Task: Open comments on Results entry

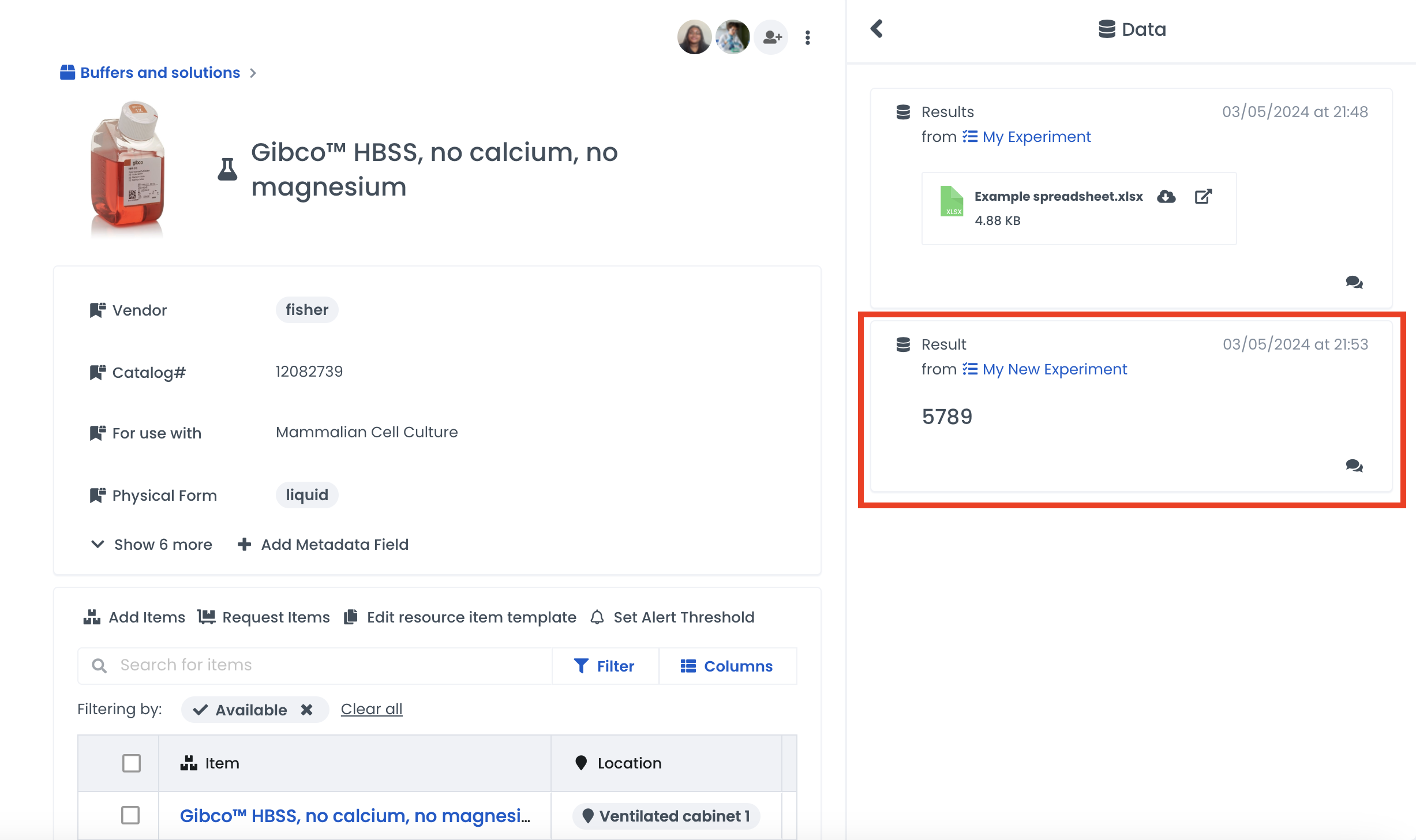Action: 1354,282
